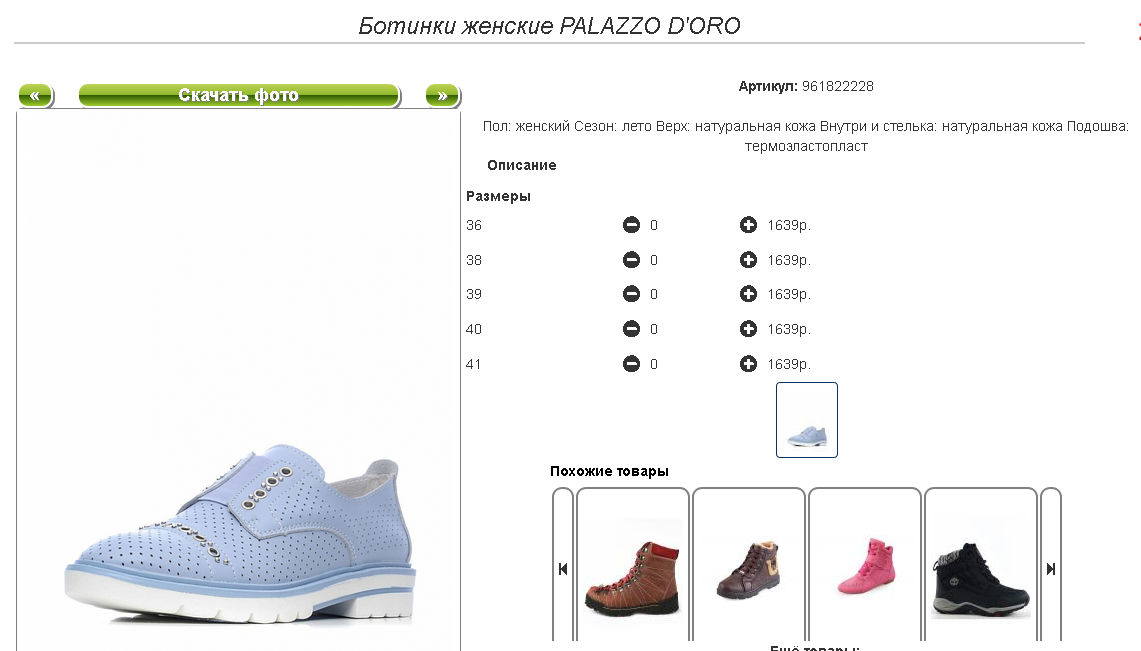Viewport: 1141px width, 651px height.
Task: Decrease quantity for size 36
Action: click(631, 225)
